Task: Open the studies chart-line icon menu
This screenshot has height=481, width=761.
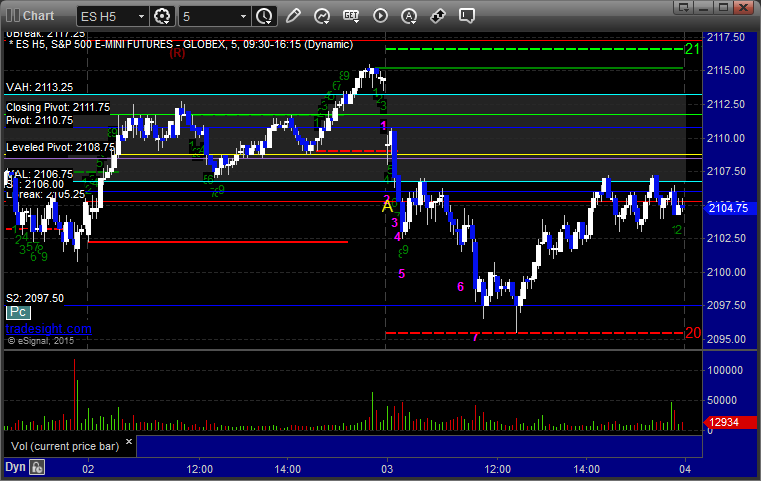Action: [322, 16]
